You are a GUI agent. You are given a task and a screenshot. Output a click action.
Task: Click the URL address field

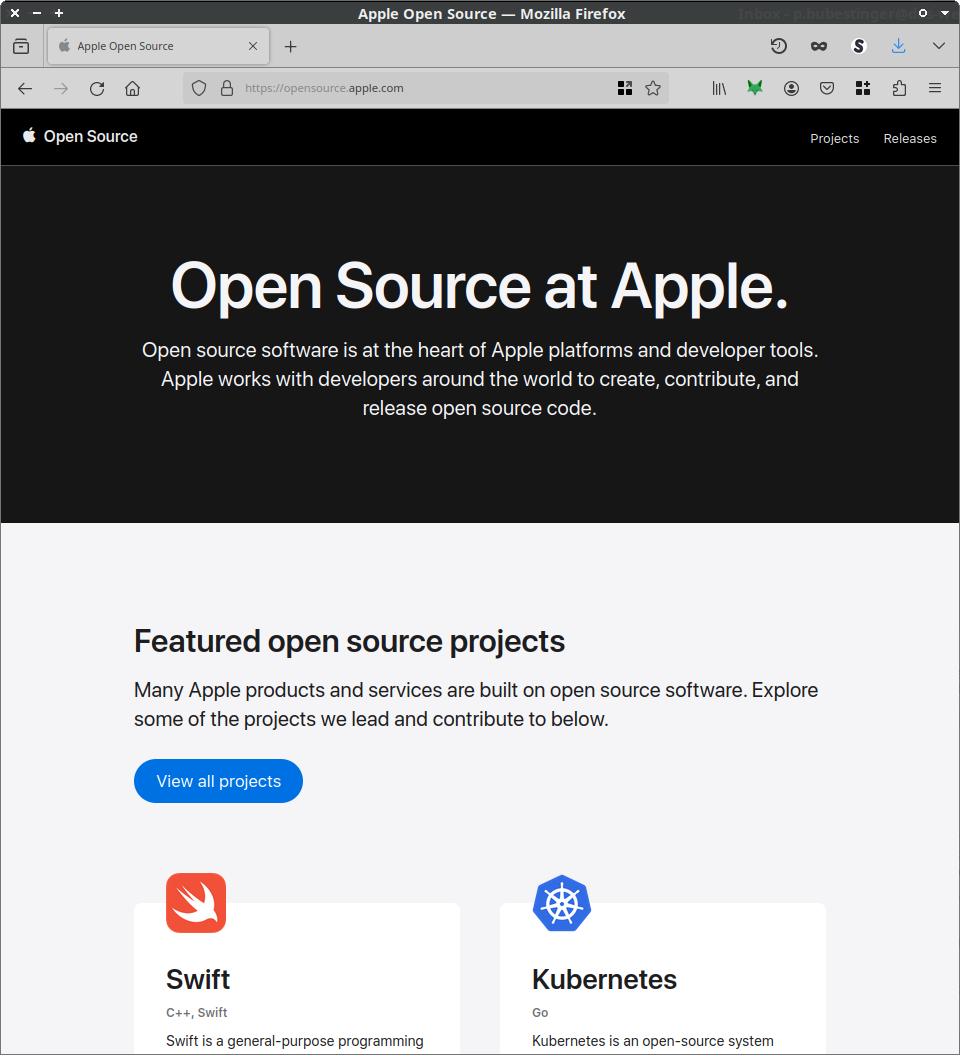point(420,88)
